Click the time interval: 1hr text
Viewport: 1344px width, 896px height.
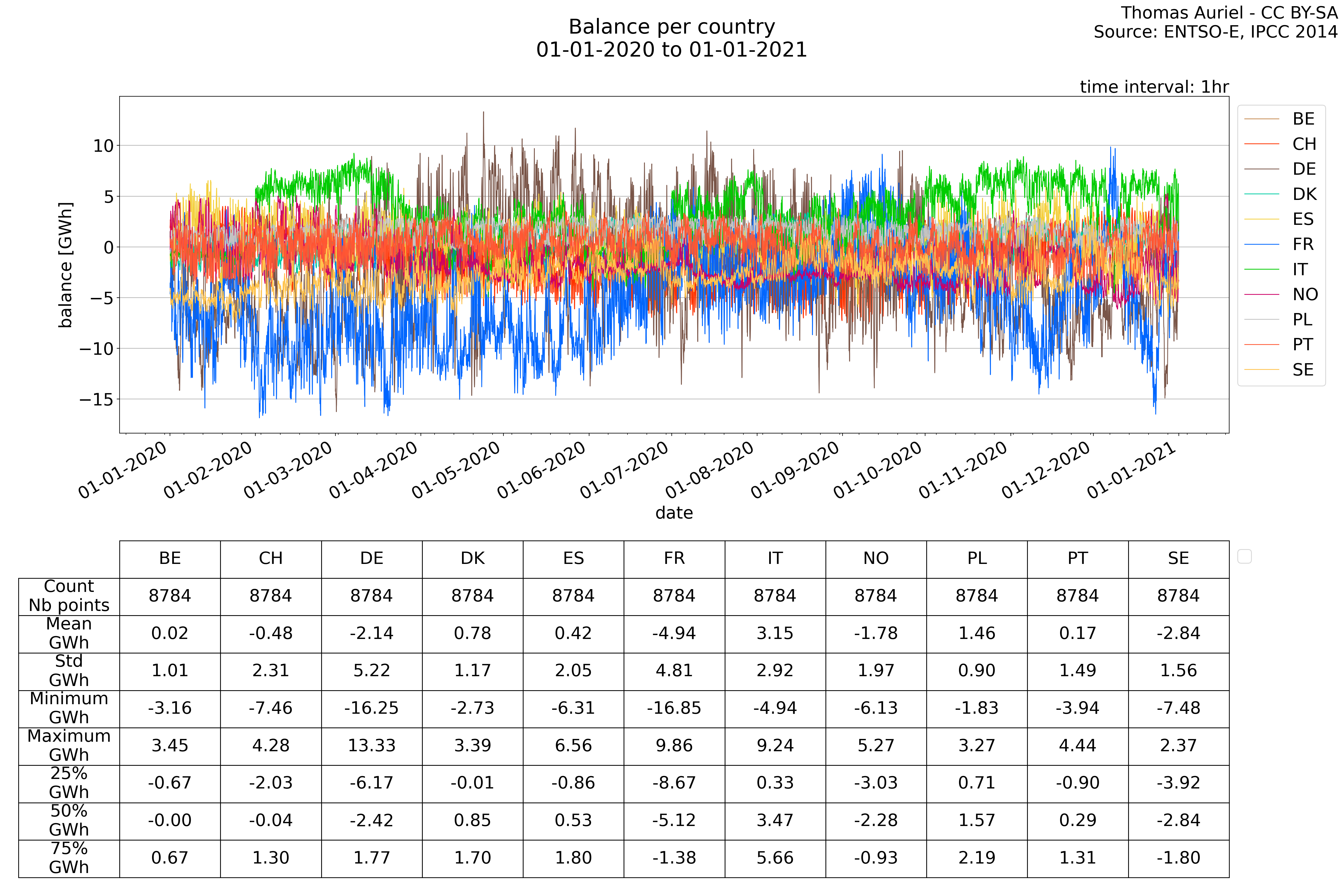pyautogui.click(x=1154, y=87)
